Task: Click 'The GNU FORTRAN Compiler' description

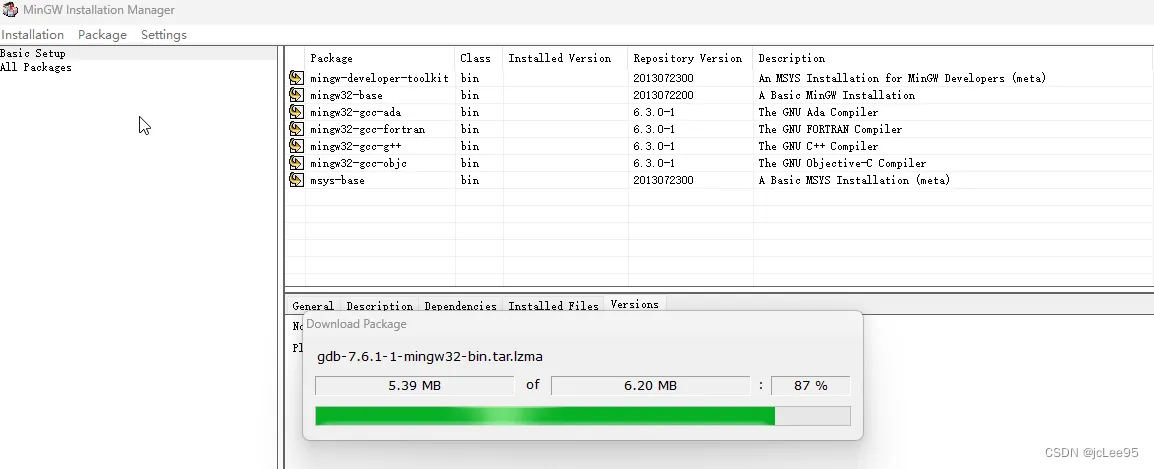Action: point(830,129)
